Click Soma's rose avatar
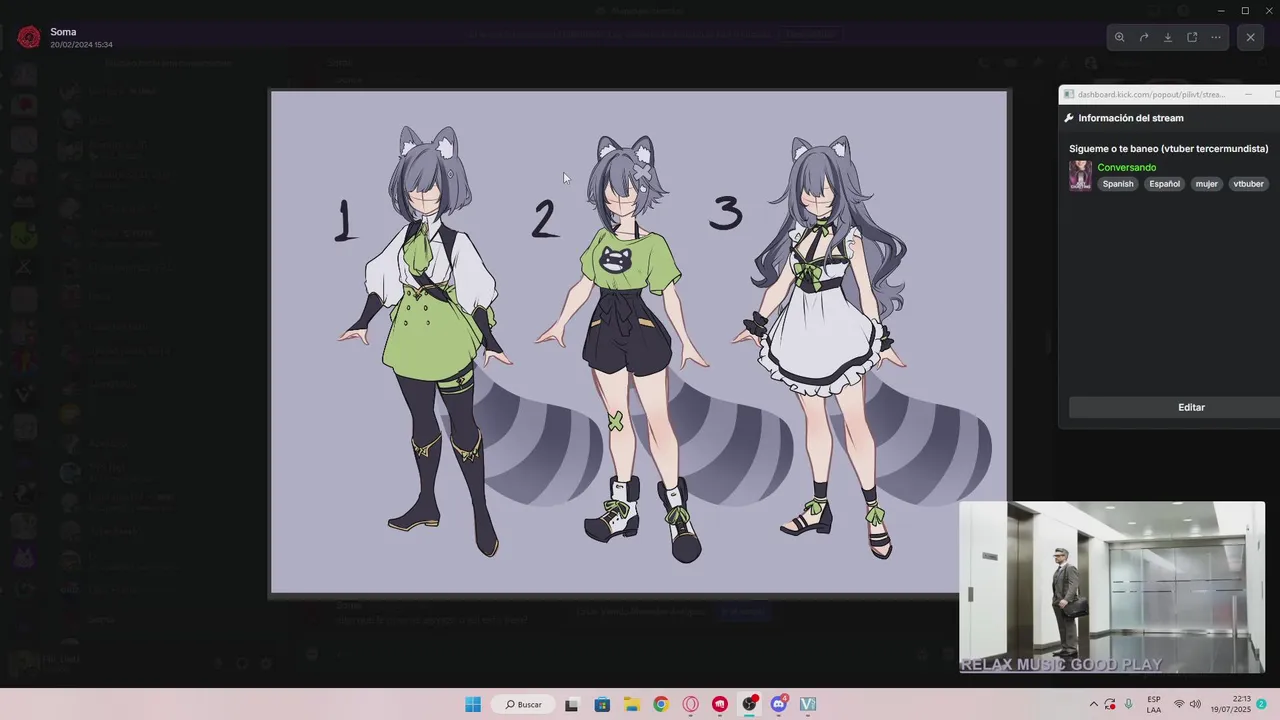The image size is (1280, 720). click(29, 37)
